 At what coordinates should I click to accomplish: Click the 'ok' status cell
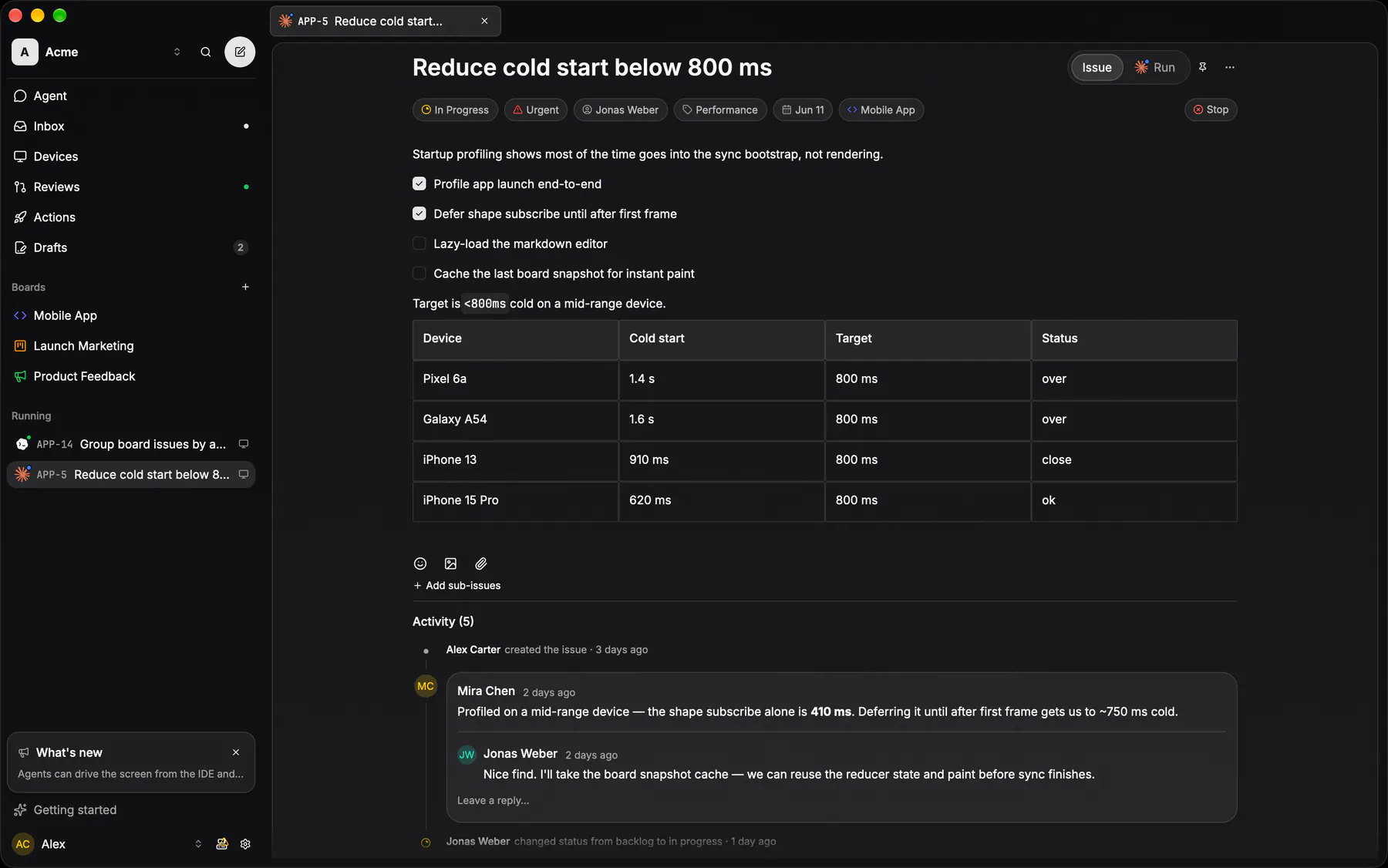[1134, 500]
